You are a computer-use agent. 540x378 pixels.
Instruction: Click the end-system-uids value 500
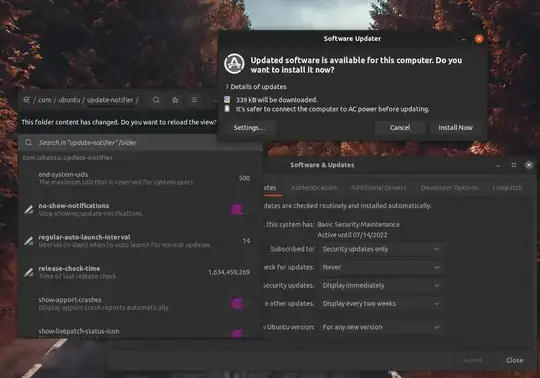tap(244, 178)
